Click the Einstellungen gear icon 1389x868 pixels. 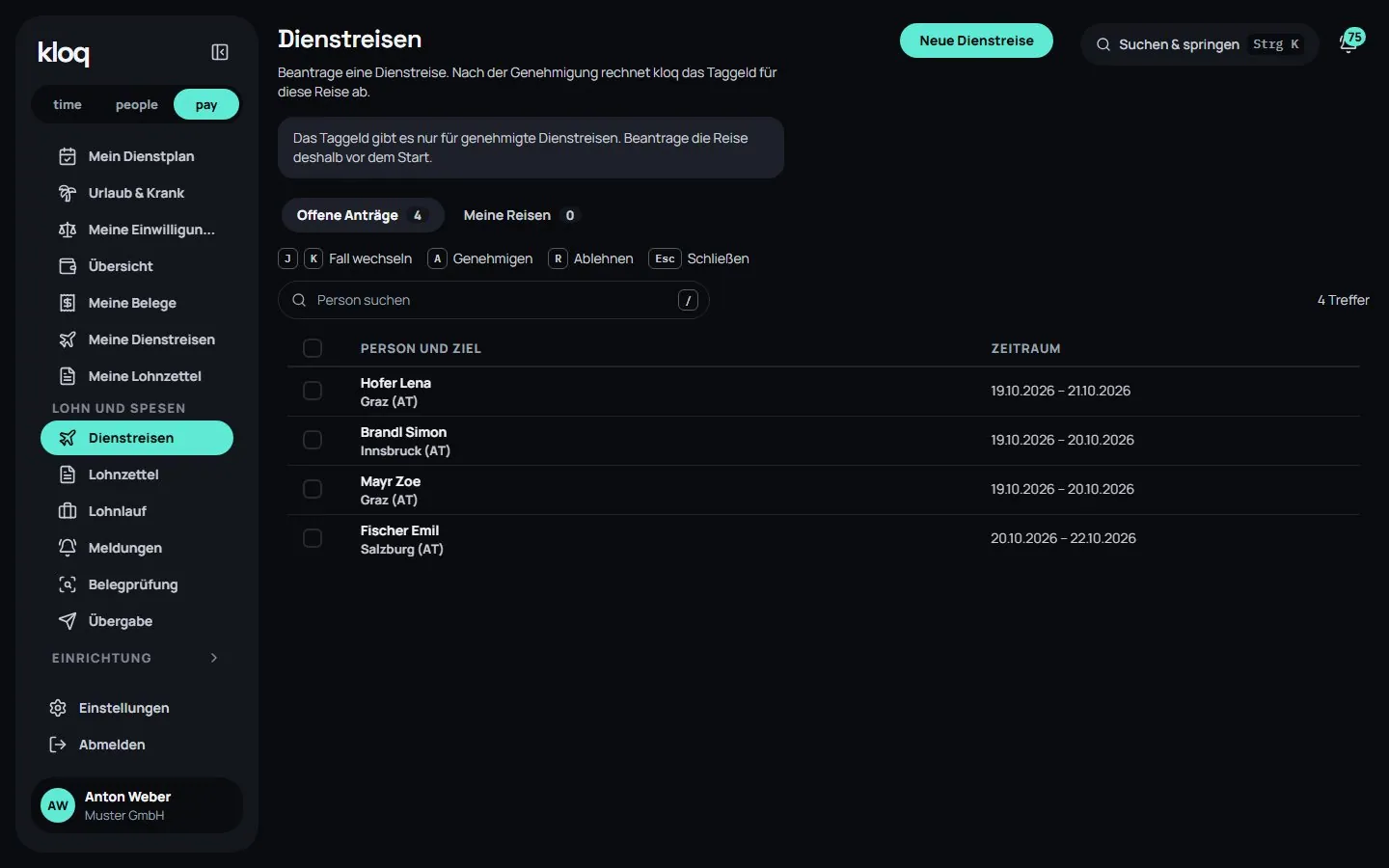coord(58,708)
